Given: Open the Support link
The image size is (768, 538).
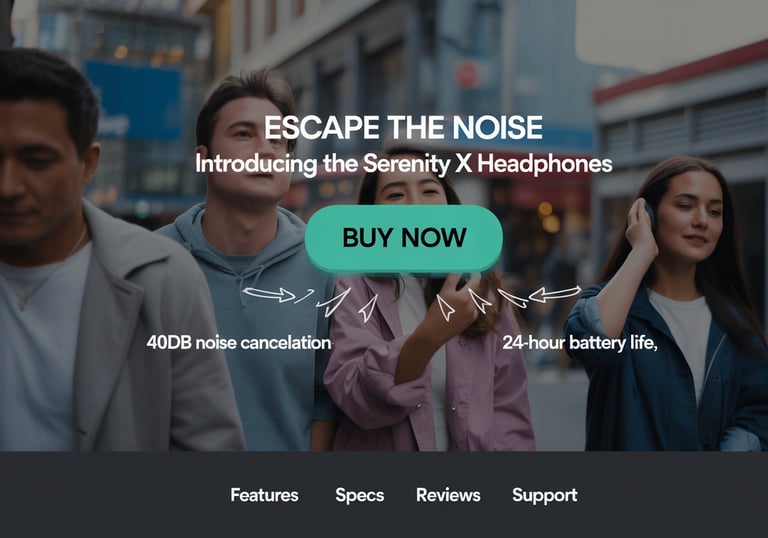Looking at the screenshot, I should (x=545, y=495).
